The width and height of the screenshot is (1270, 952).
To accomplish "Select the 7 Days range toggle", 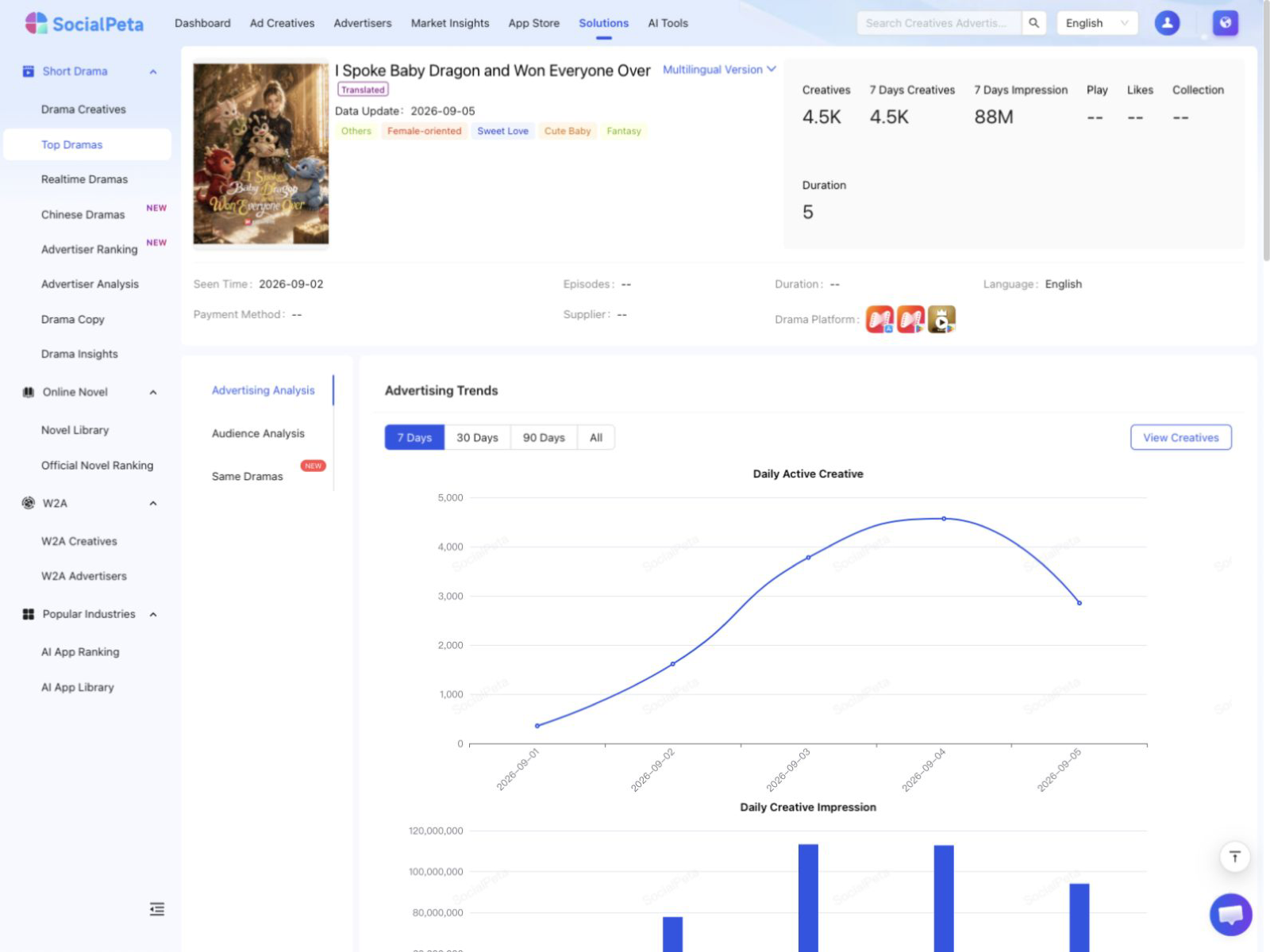I will pos(414,438).
